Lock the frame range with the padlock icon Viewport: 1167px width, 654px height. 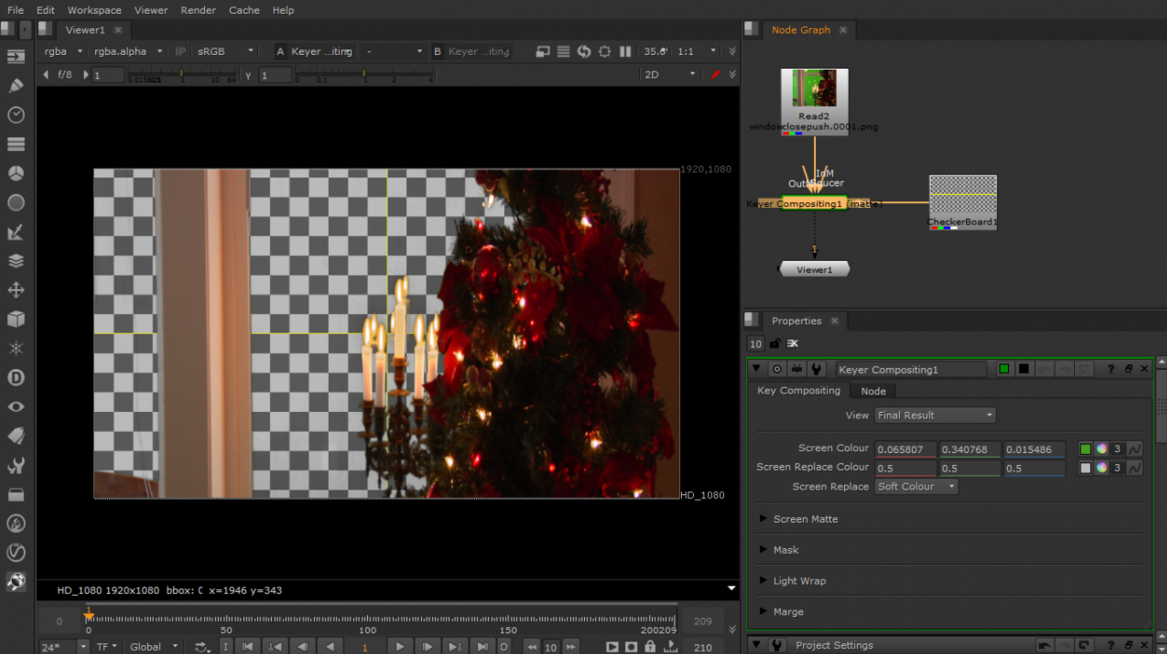[650, 646]
